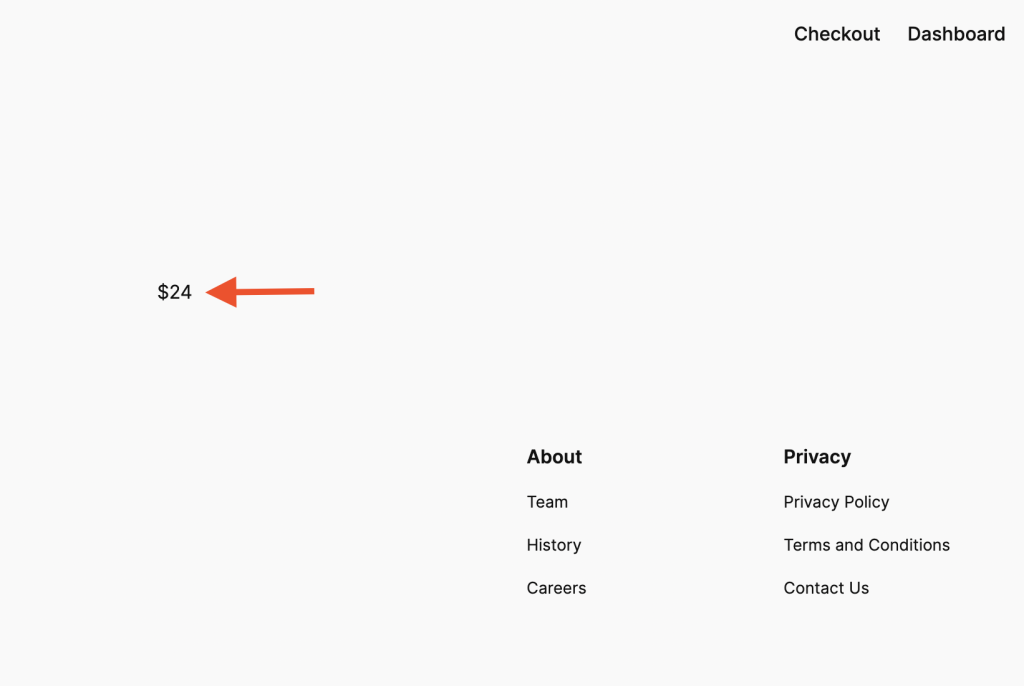Click Checkout in the top navigation
The image size is (1024, 686).
pyautogui.click(x=837, y=34)
